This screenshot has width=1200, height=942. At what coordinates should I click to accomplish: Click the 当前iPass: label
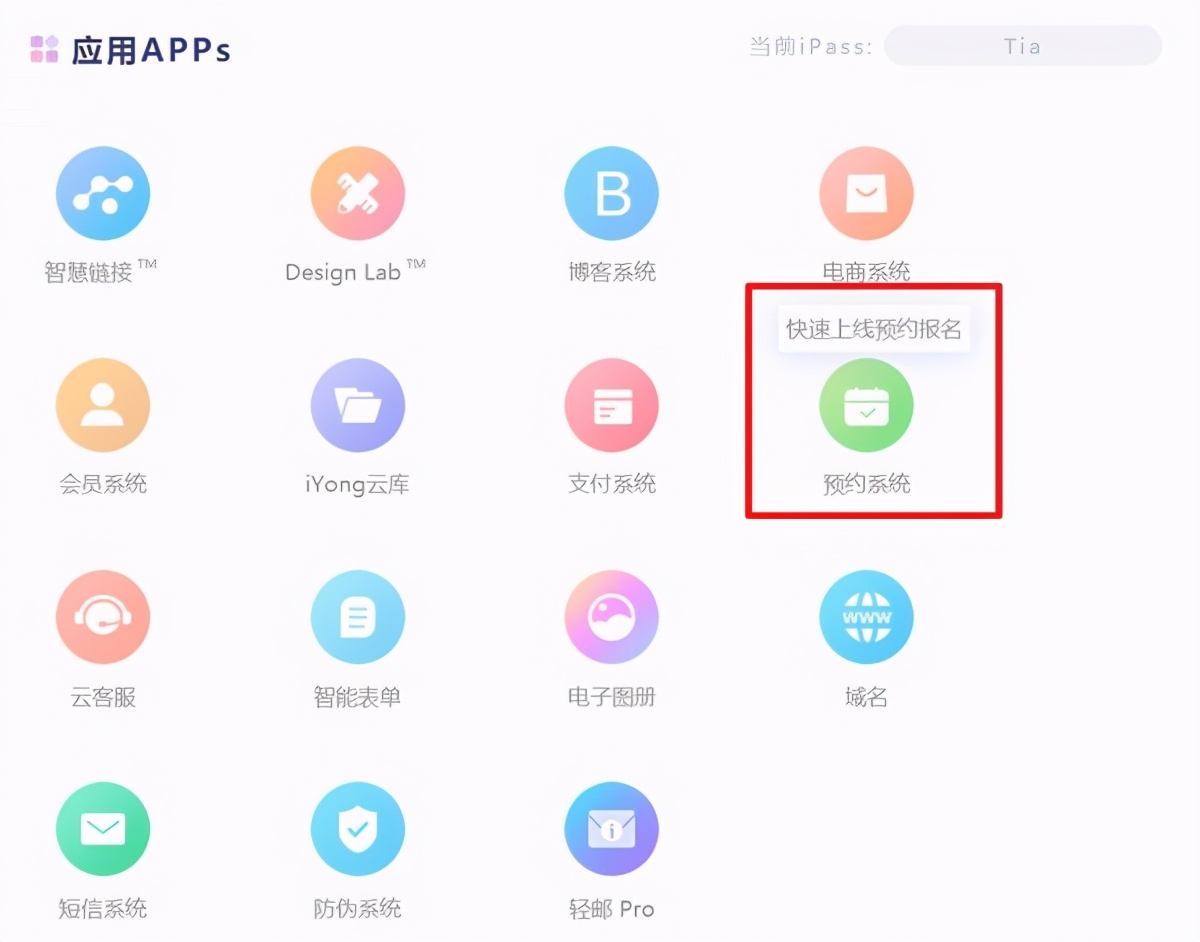coord(811,46)
